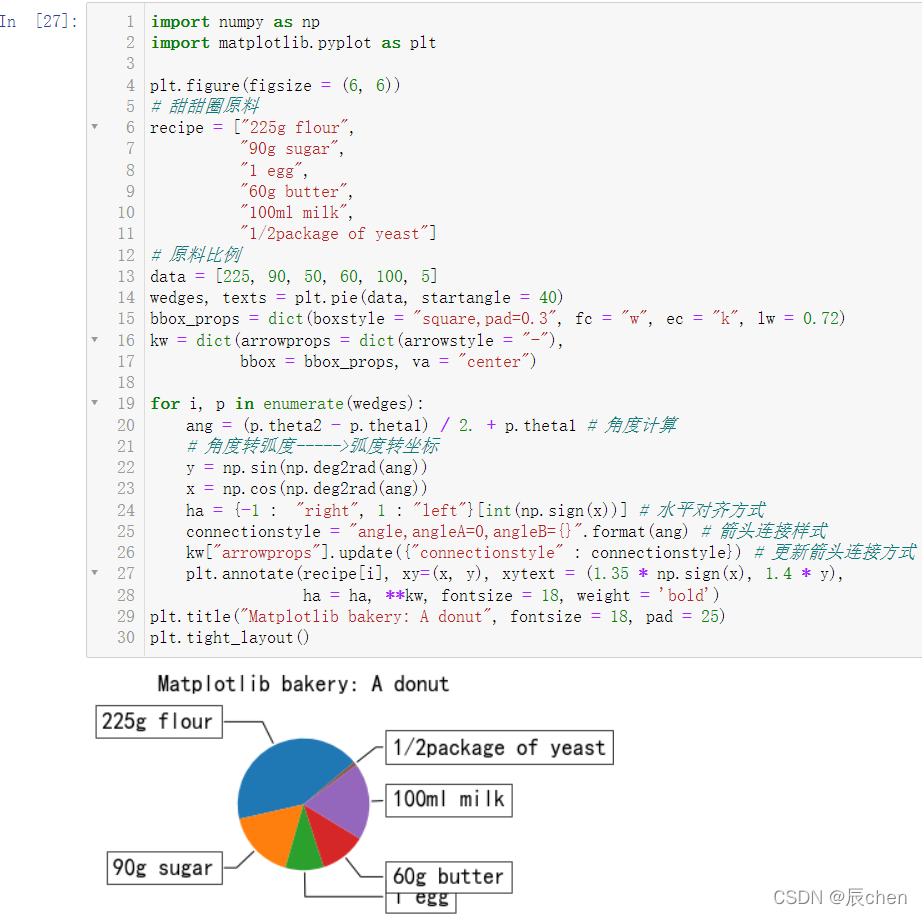Click the bbox_props = dict(boxstyle line
The image size is (922, 916).
(497, 319)
